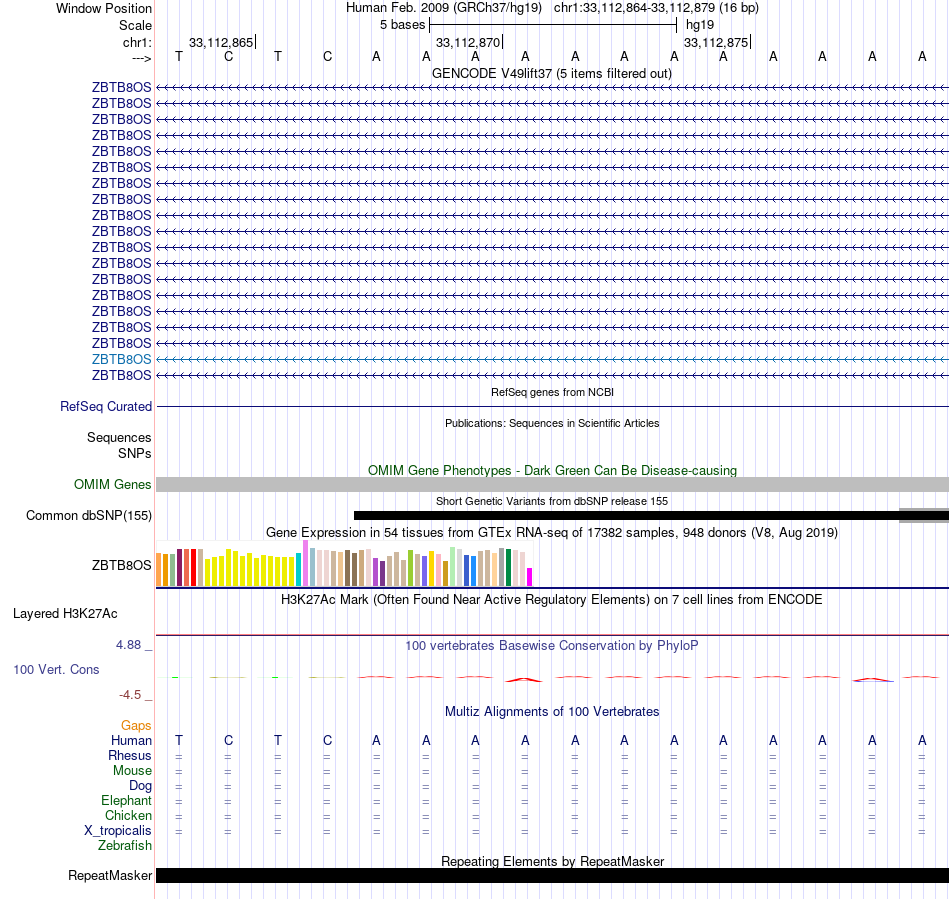Click the ---> sequence direction label
The width and height of the screenshot is (950, 899).
141,58
